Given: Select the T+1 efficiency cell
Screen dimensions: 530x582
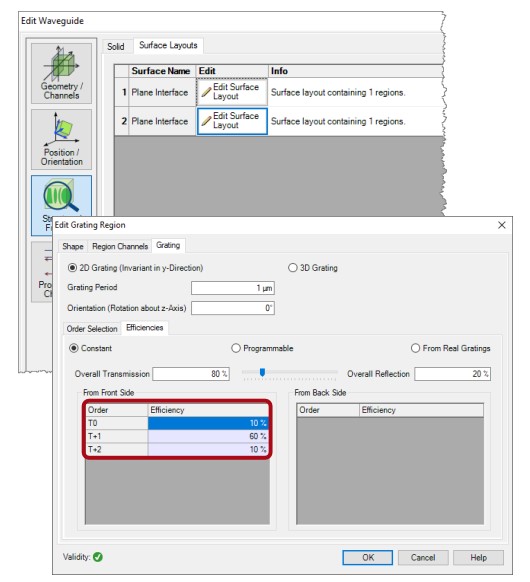Looking at the screenshot, I should pyautogui.click(x=208, y=436).
